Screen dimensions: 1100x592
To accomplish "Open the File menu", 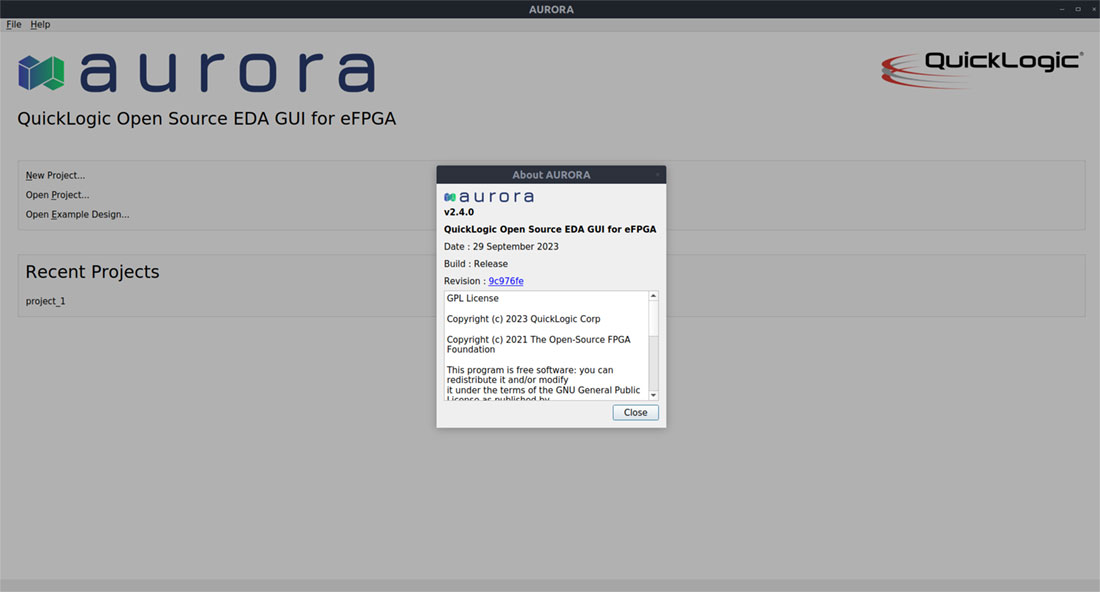I will pyautogui.click(x=14, y=25).
